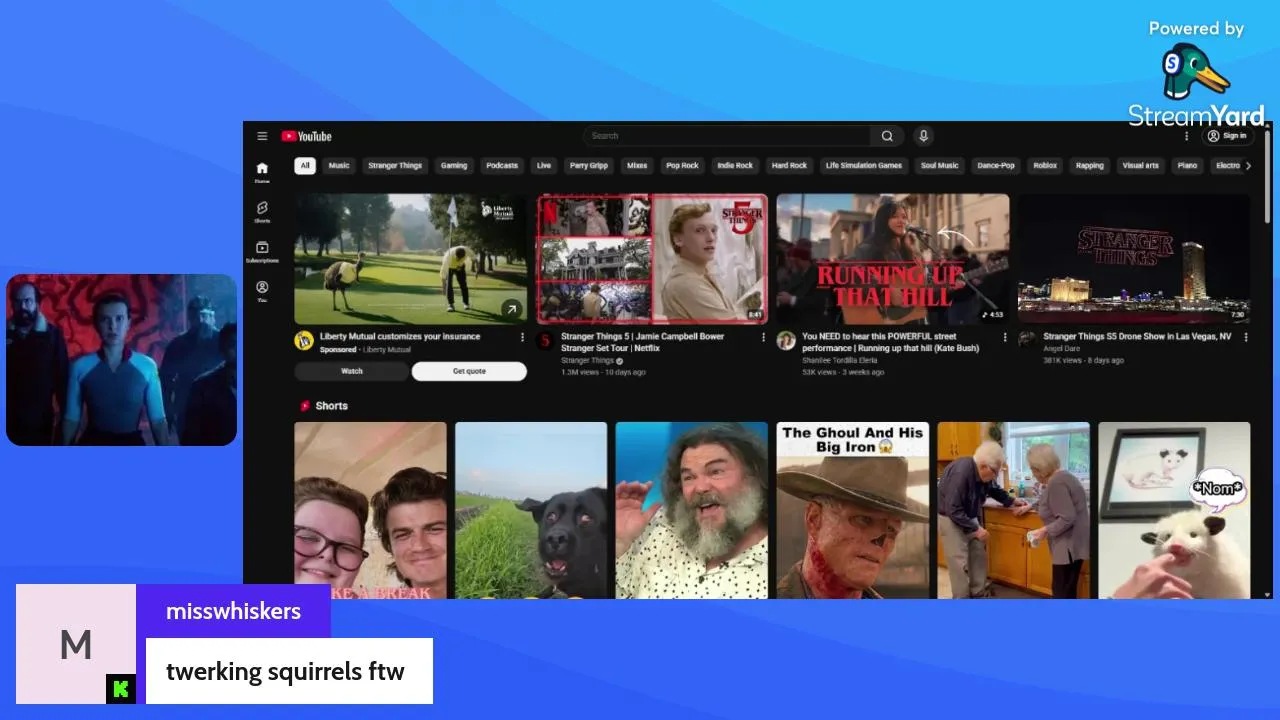
Task: Click the misswhiskers chat username banner
Action: (x=233, y=611)
